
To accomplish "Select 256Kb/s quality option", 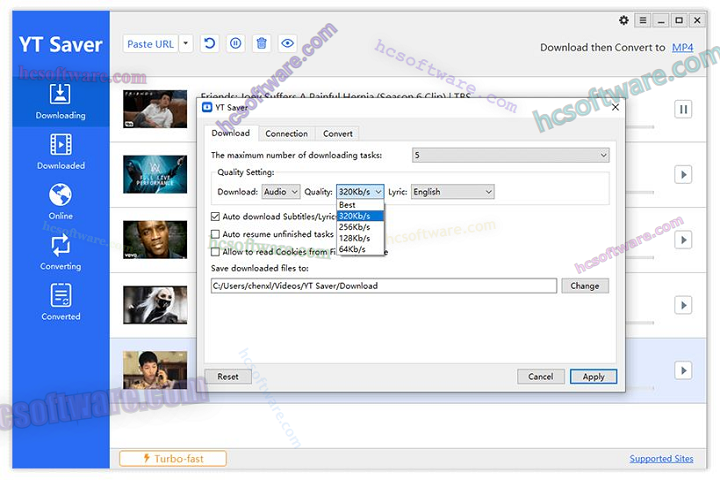I will pos(360,227).
